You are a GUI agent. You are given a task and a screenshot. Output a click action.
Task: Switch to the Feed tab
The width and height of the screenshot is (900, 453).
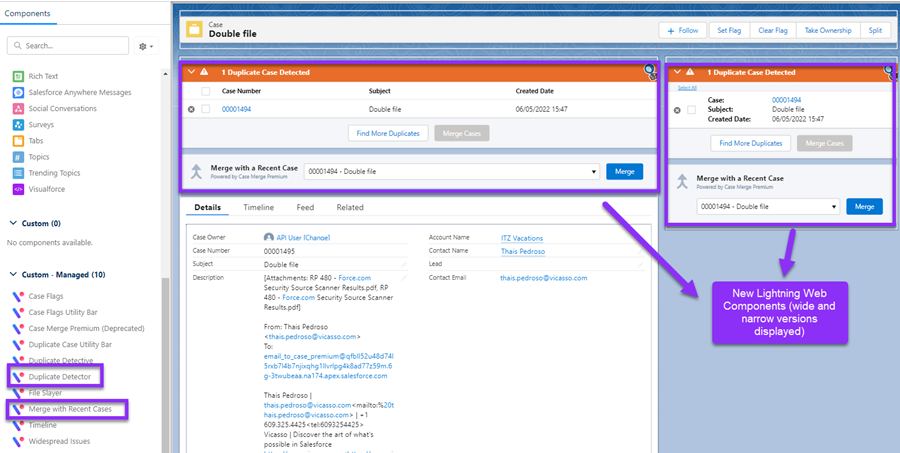coord(305,207)
